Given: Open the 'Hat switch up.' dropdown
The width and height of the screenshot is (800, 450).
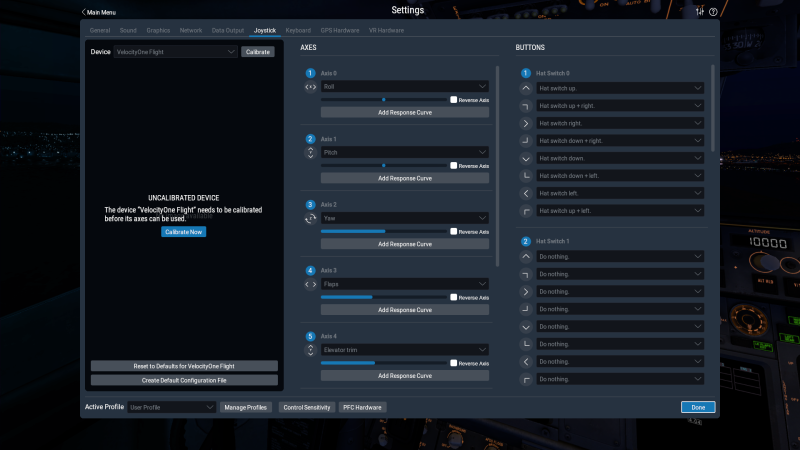Looking at the screenshot, I should [620, 88].
